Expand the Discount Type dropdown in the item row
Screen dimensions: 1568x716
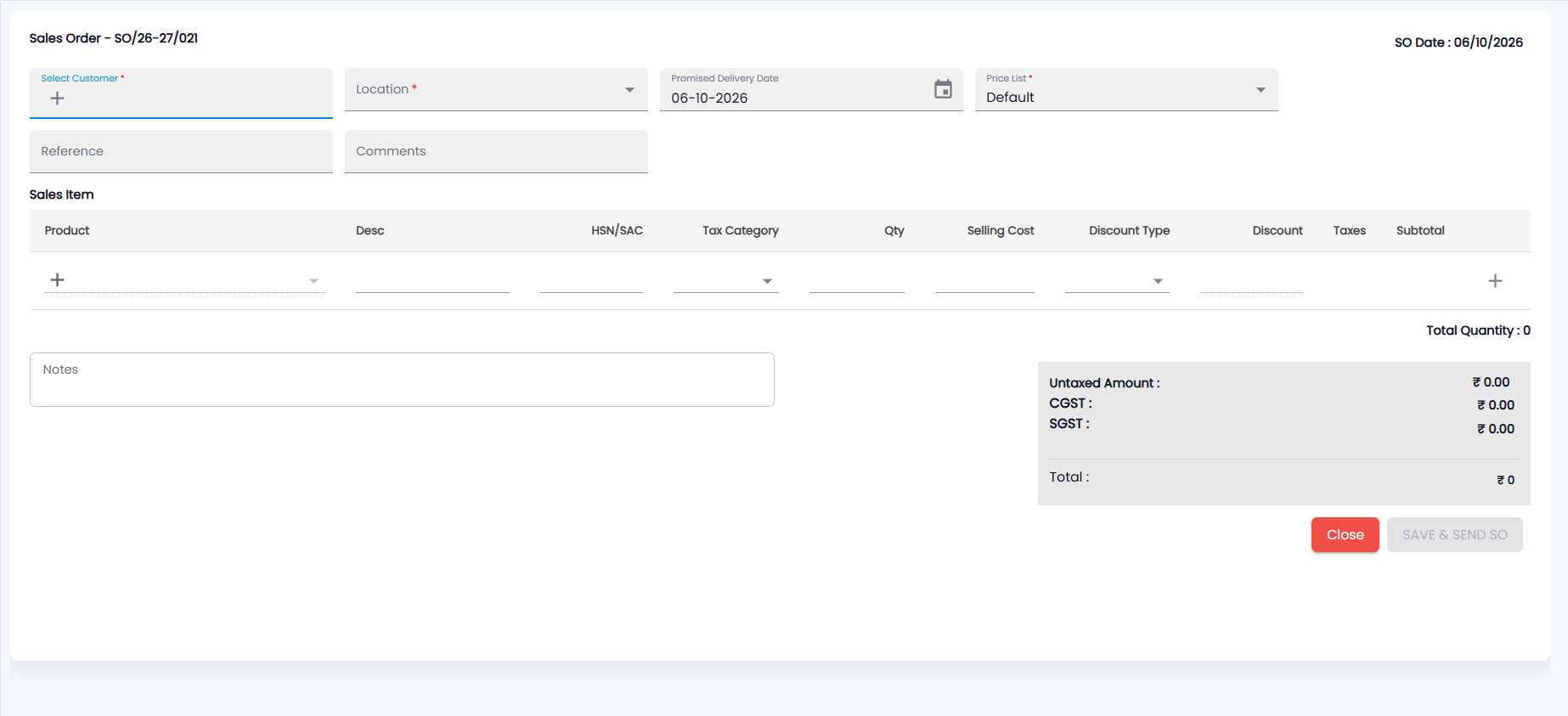[x=1158, y=281]
